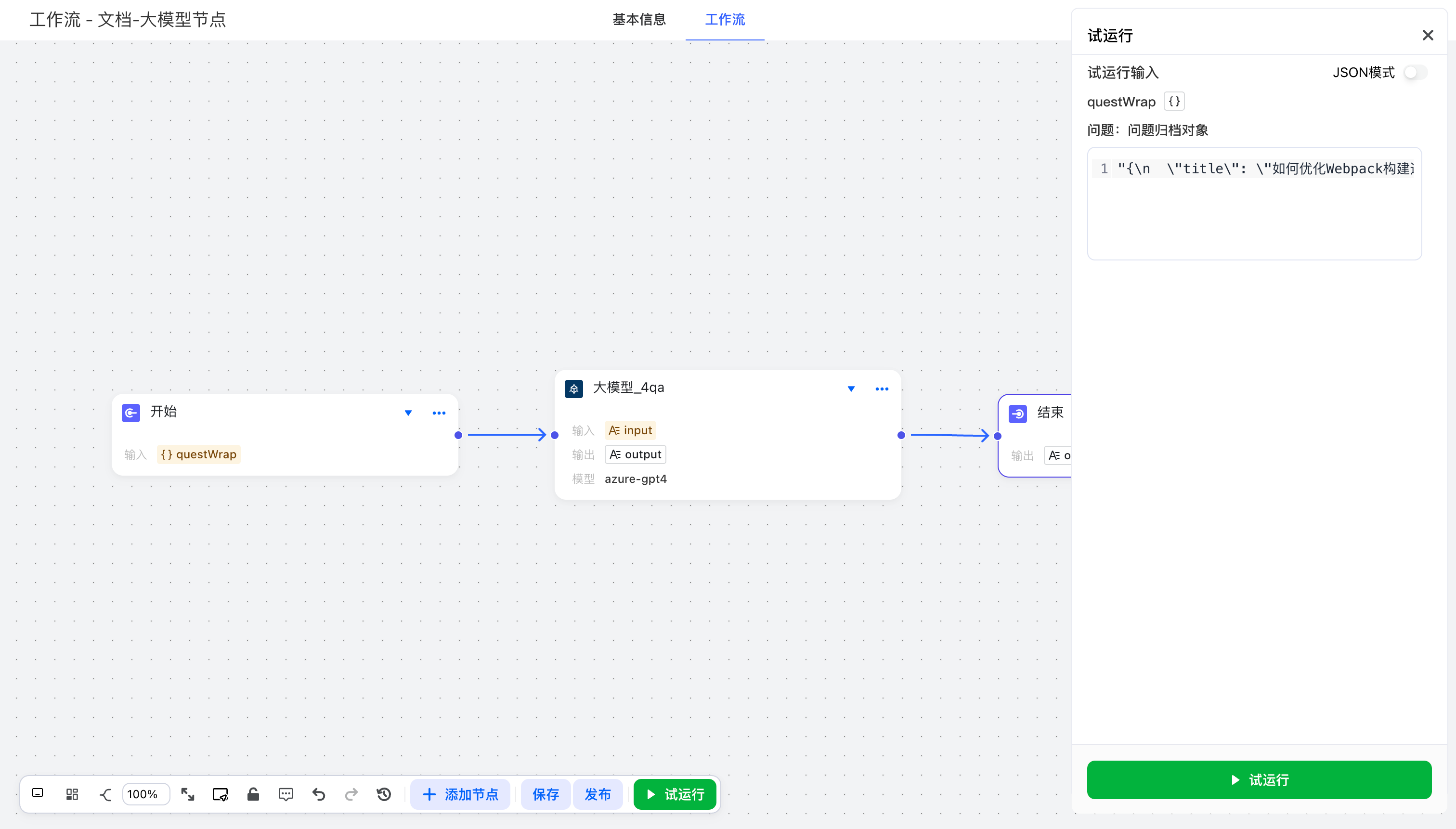Open the 大模型_4qa node more options menu
This screenshot has height=829, width=1456.
(882, 389)
